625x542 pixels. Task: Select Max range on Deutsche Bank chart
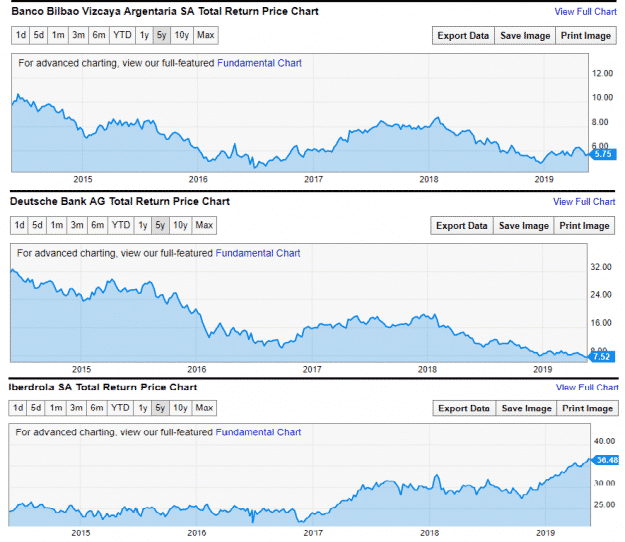pos(204,226)
